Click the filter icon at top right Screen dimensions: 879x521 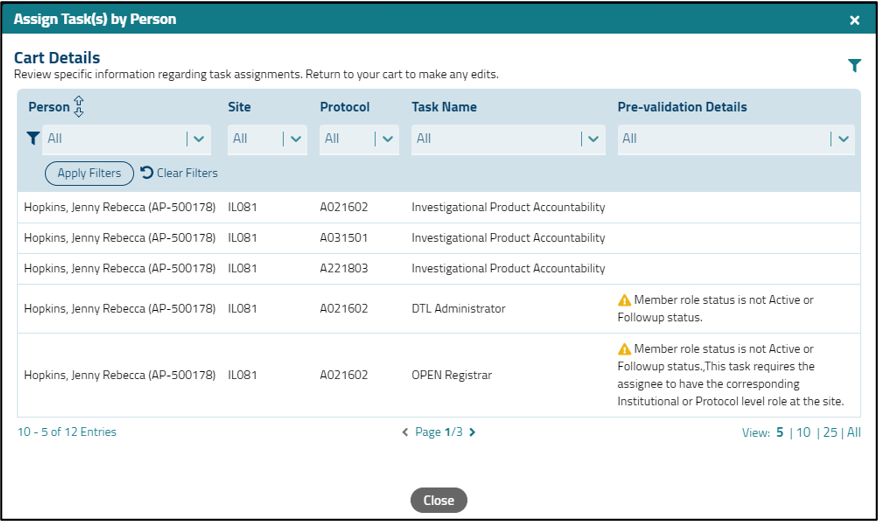tap(854, 66)
